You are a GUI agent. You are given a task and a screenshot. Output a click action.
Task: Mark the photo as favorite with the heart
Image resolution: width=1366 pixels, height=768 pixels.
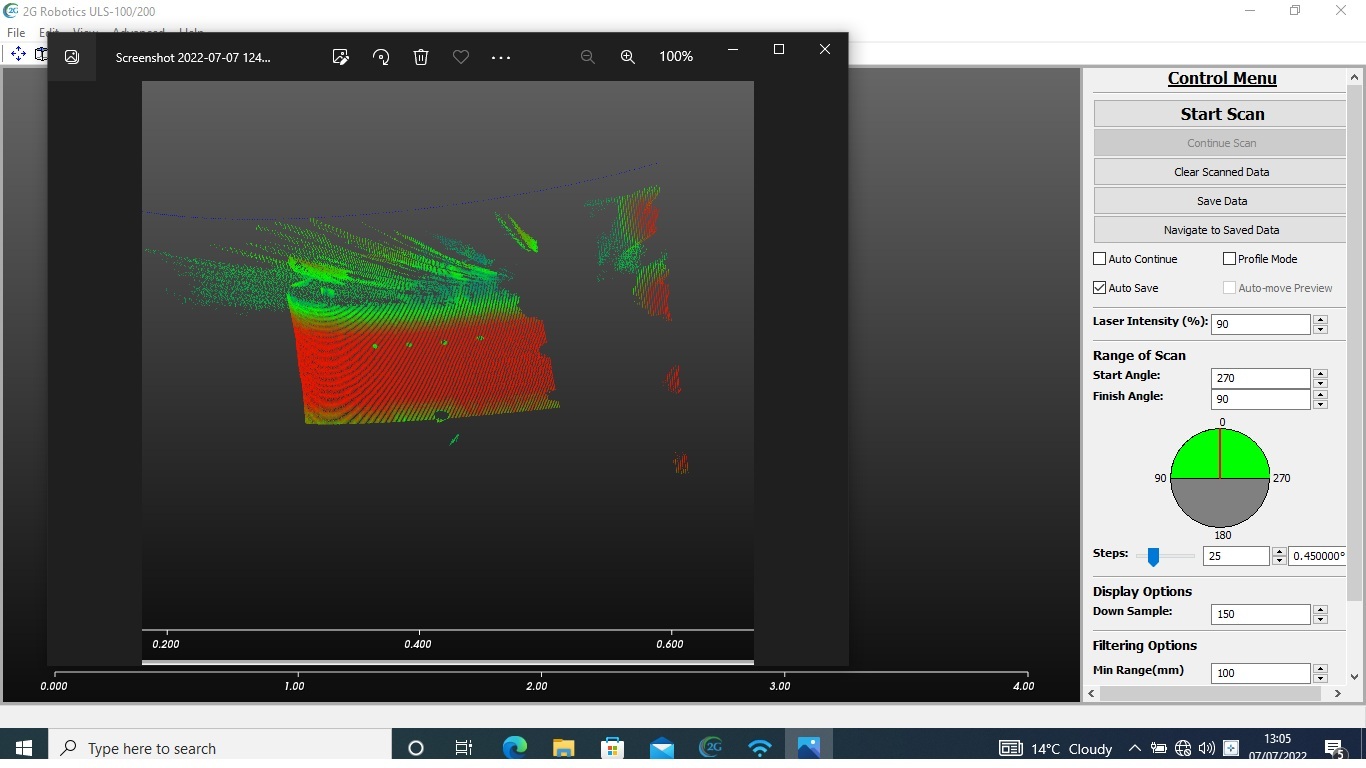pyautogui.click(x=461, y=57)
